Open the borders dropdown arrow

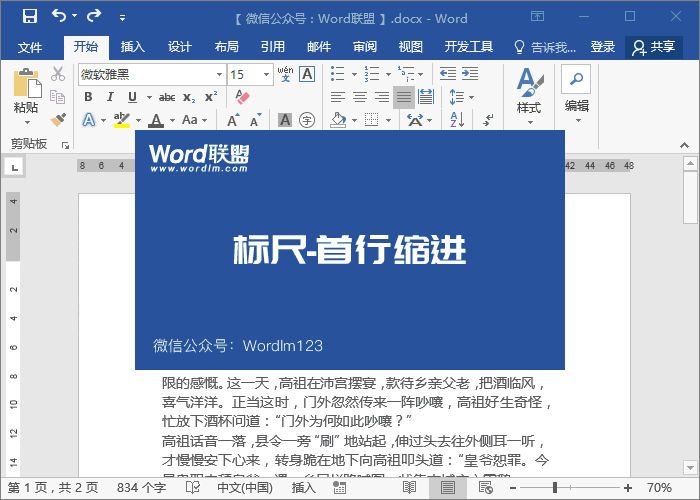pyautogui.click(x=388, y=120)
